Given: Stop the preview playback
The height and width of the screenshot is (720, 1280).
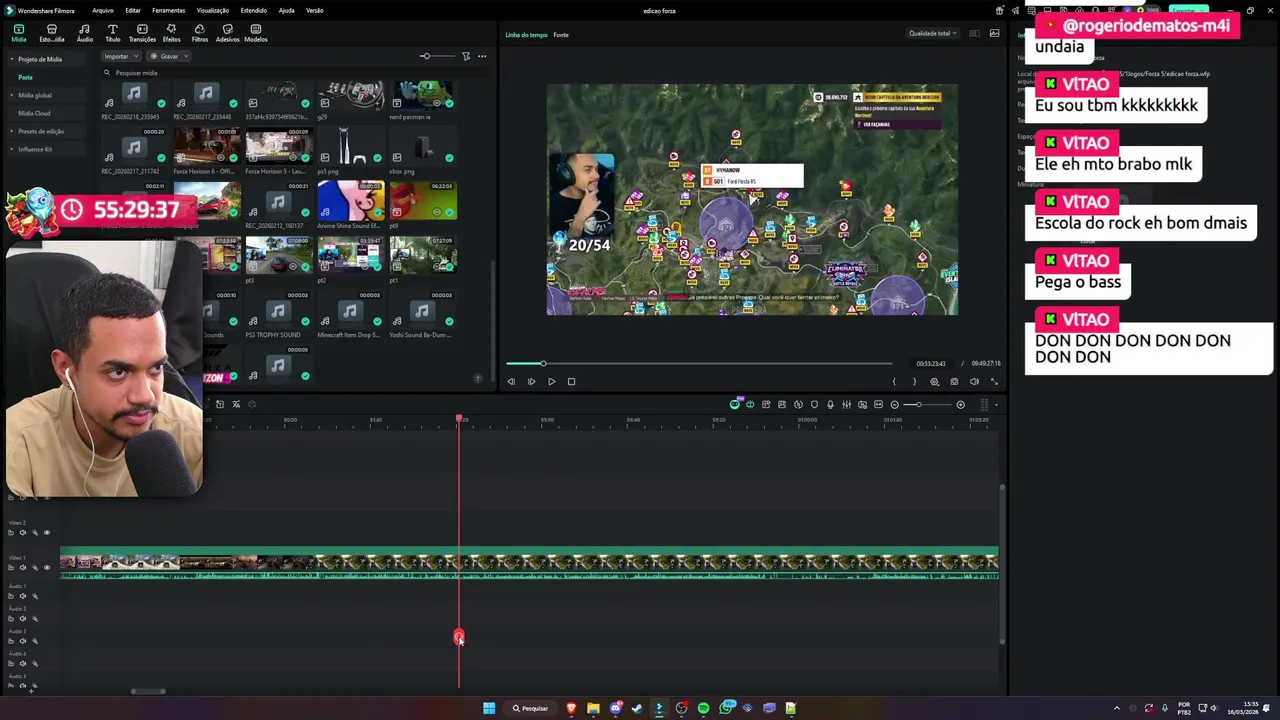Looking at the screenshot, I should [571, 381].
